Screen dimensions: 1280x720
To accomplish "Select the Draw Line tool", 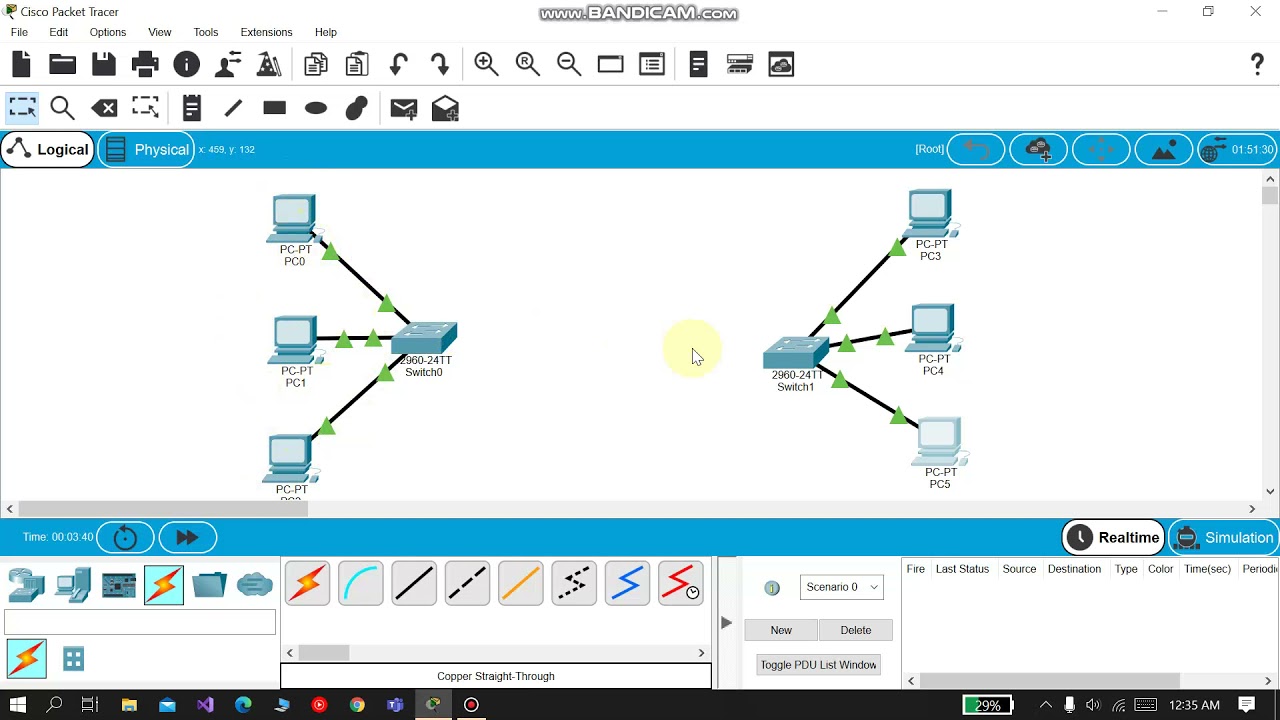I will (x=233, y=108).
